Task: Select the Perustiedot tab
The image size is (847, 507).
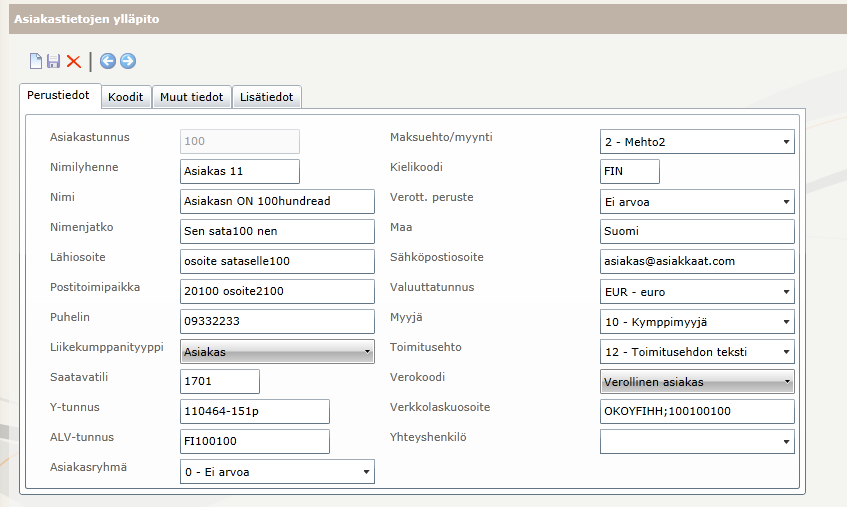Action: 58,96
